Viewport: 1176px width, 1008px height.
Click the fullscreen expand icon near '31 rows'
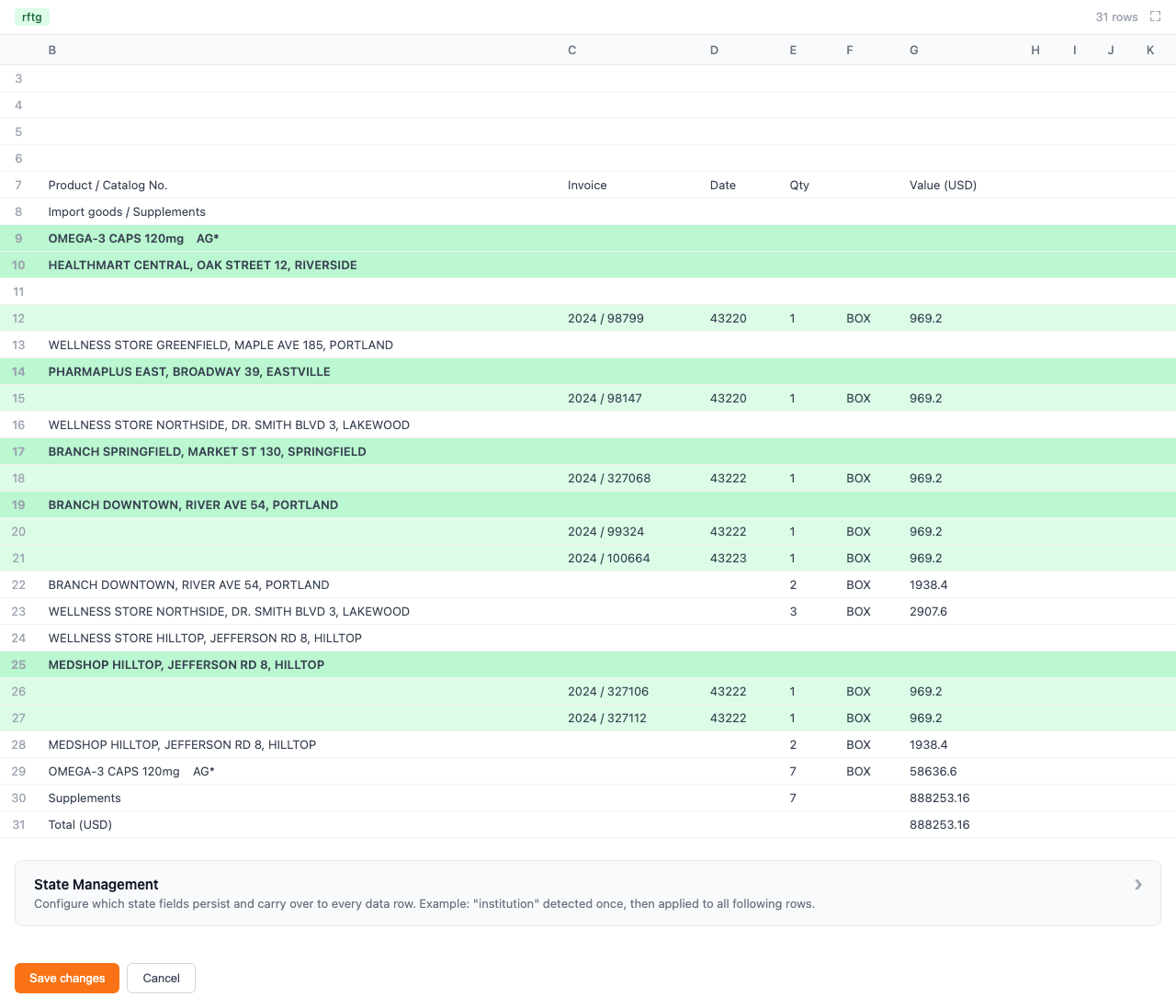tap(1154, 17)
